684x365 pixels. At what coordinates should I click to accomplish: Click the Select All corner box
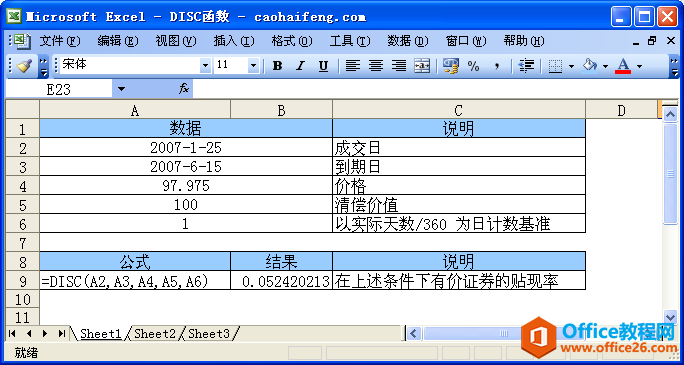tap(23, 110)
